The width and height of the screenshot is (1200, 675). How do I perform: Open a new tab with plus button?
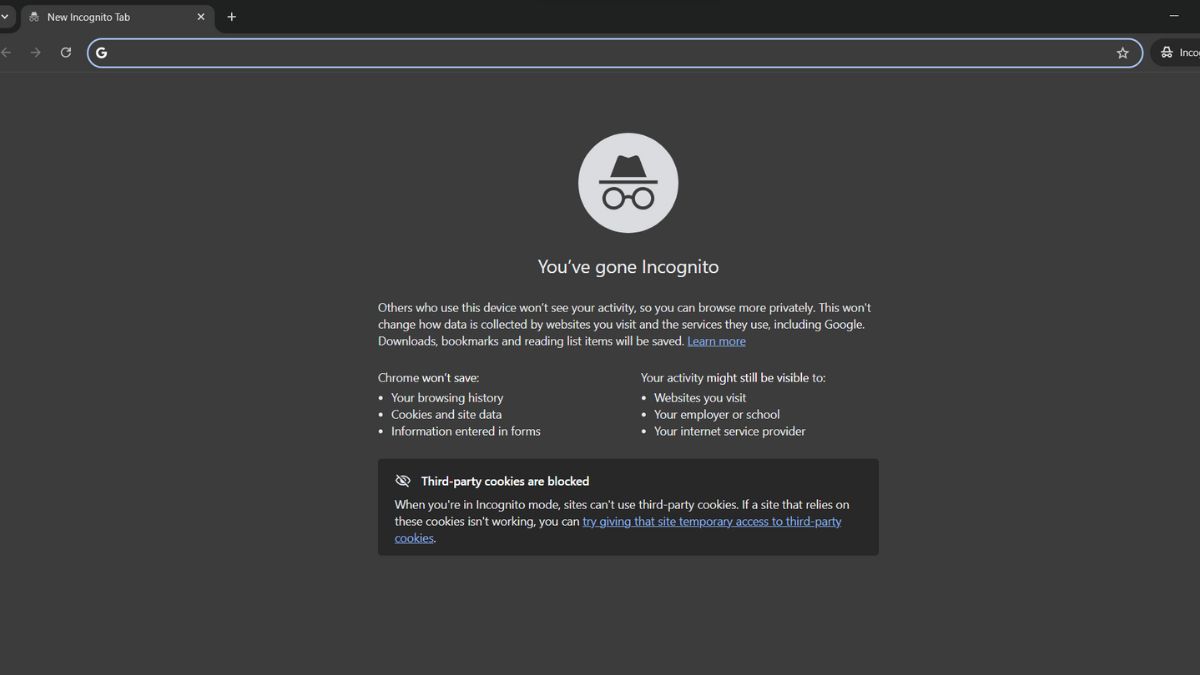(232, 17)
